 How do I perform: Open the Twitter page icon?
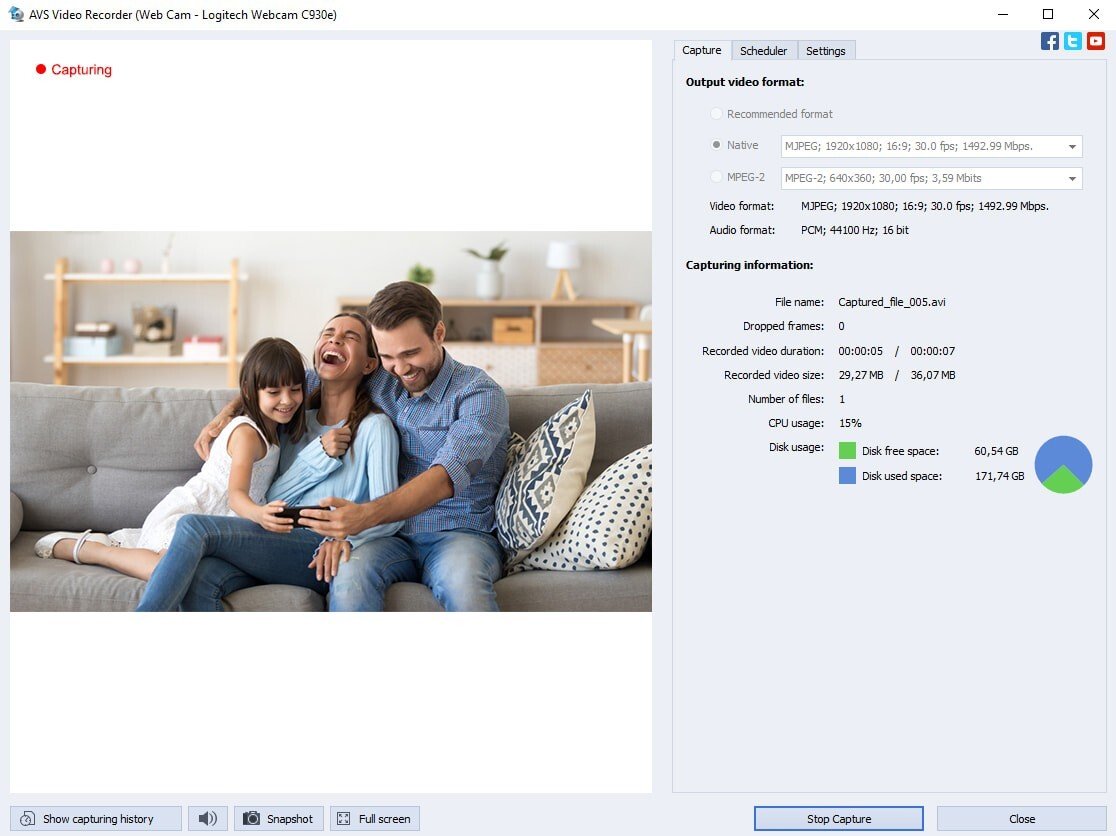[x=1072, y=41]
